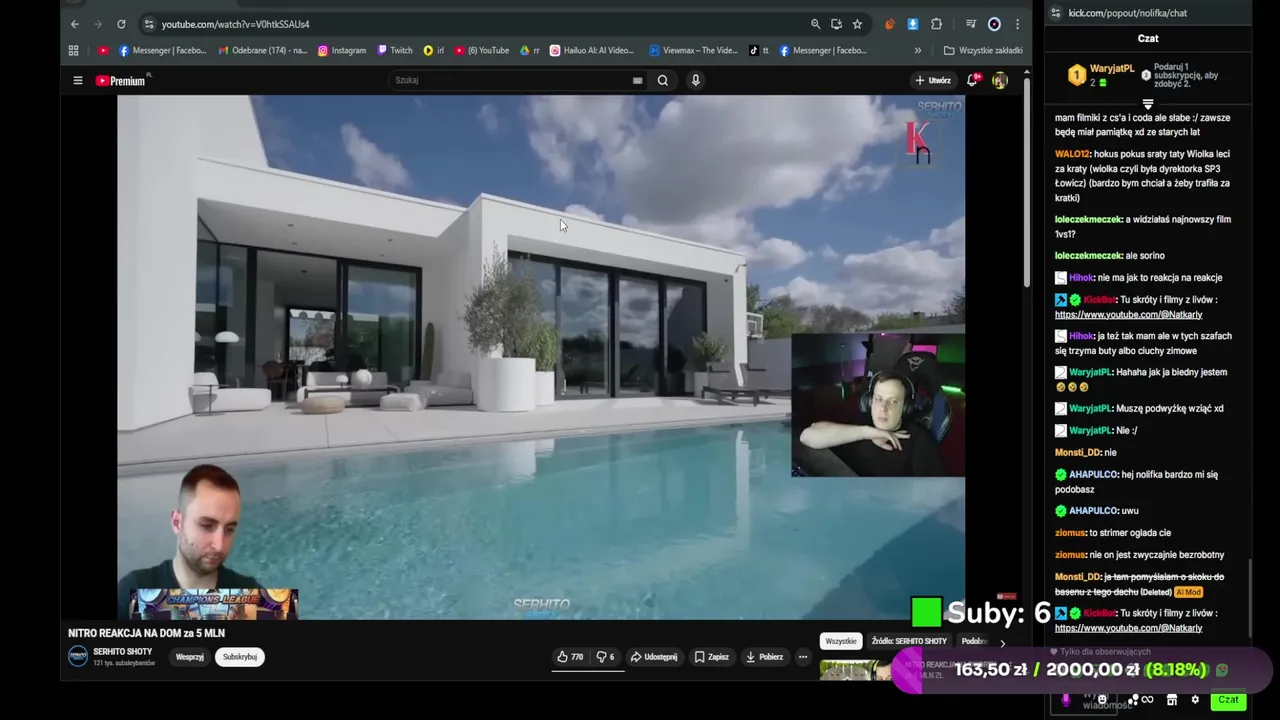Open the youtube.com/@Natkarly link in Hihok-adjacent KickBot message

click(1128, 314)
